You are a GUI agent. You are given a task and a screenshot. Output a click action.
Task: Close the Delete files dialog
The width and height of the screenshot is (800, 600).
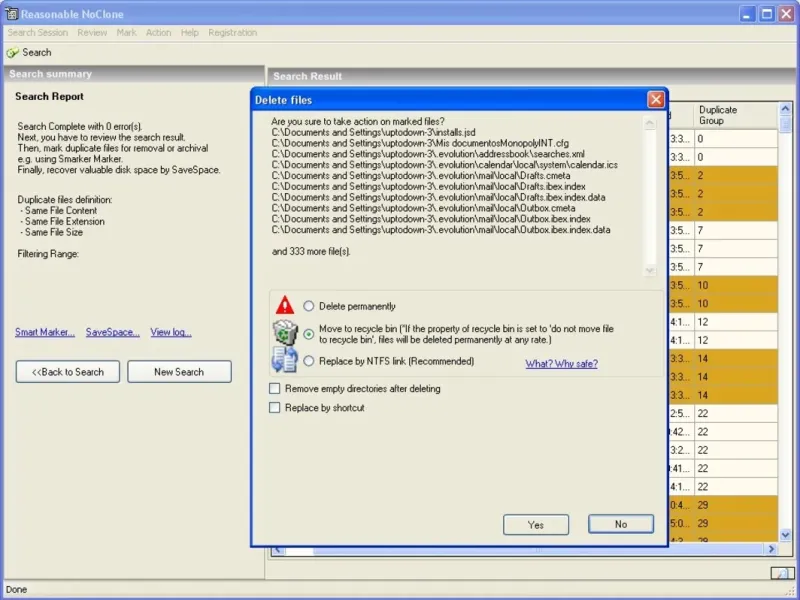pos(656,99)
